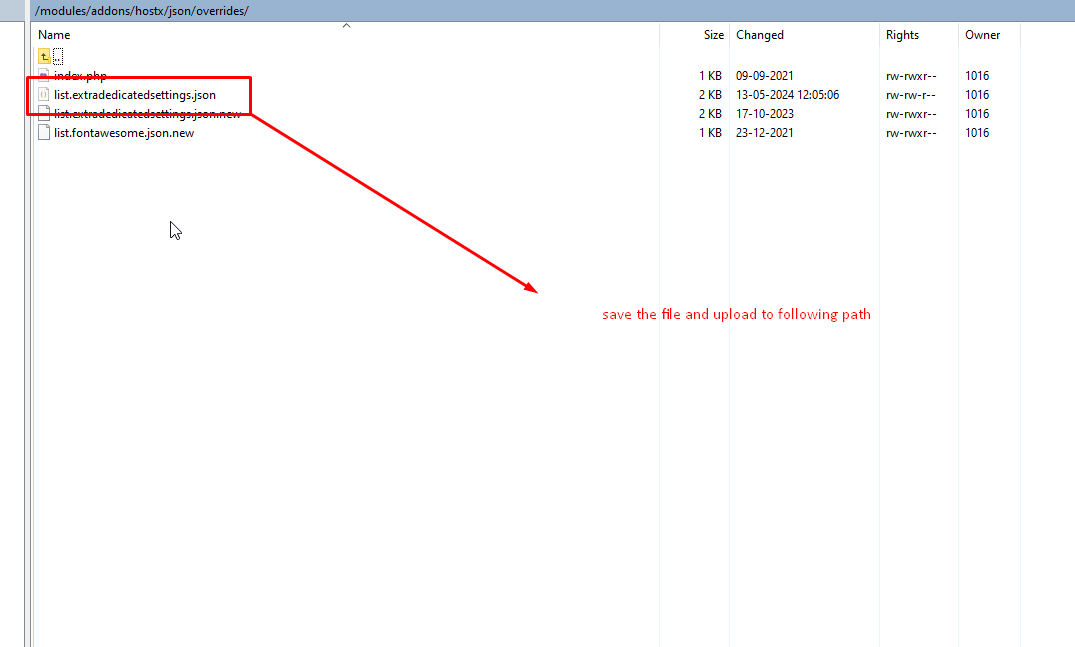Image resolution: width=1075 pixels, height=647 pixels.
Task: Click the list.extradedicatedsettings.json.new file icon
Action: pyautogui.click(x=44, y=114)
